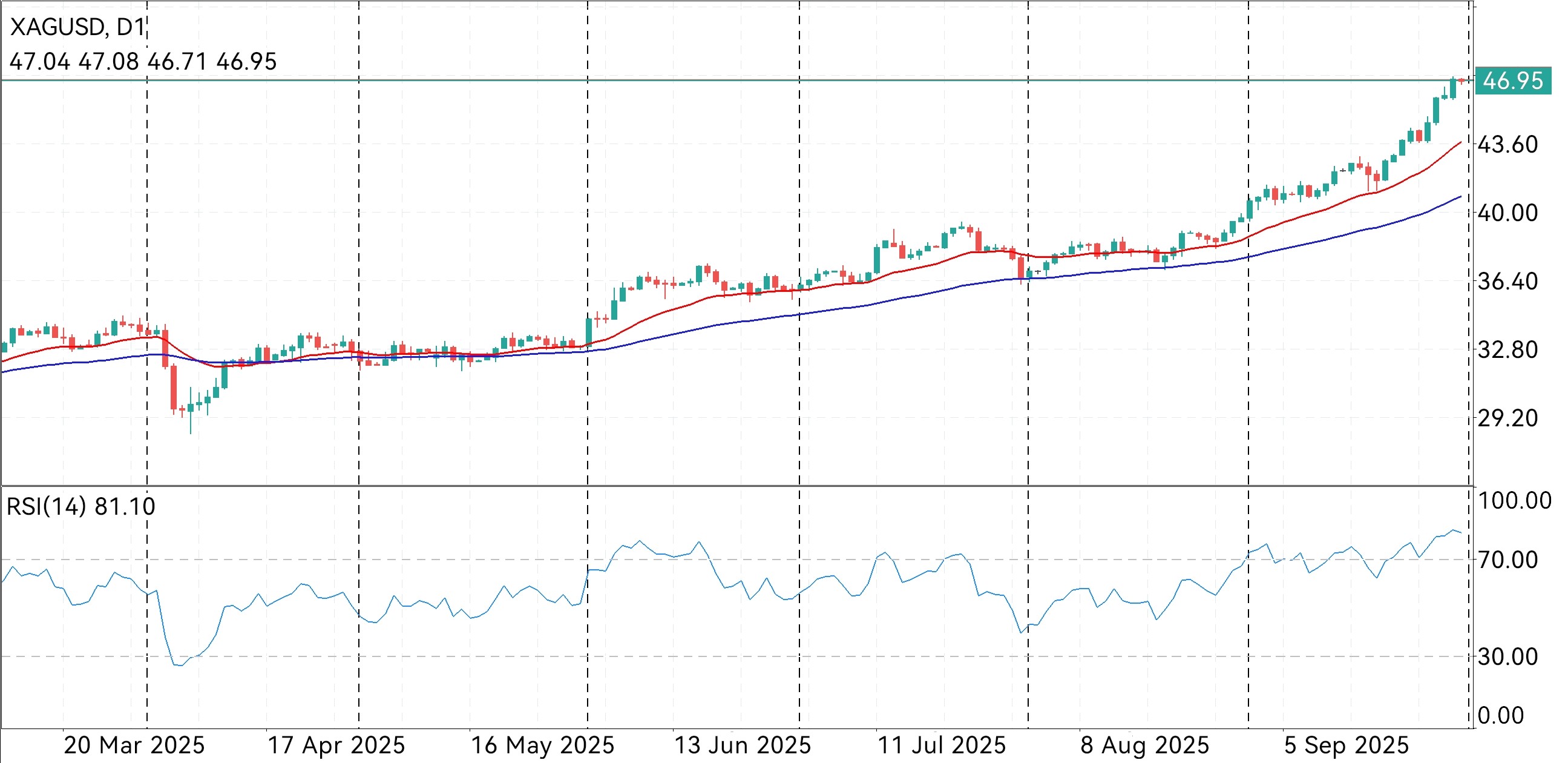Image resolution: width=1568 pixels, height=763 pixels.
Task: Click the lowest April candle wick
Action: click(191, 426)
